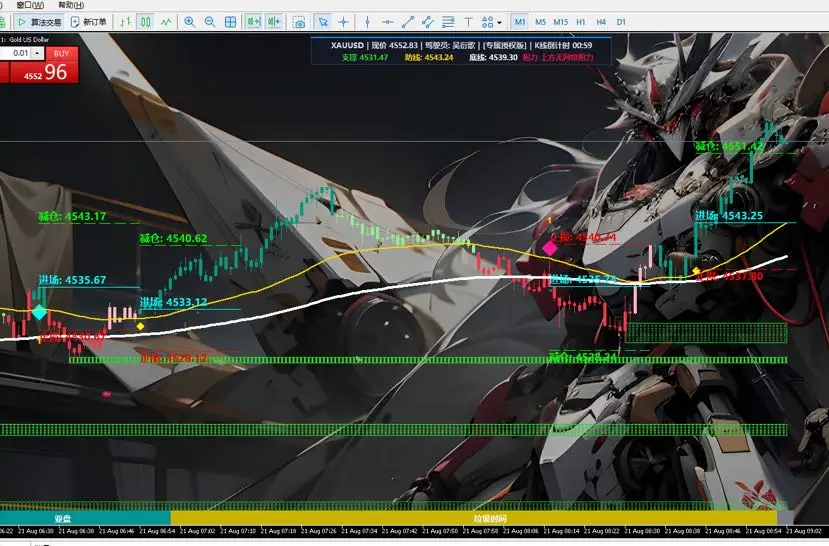Draw a vertical line tool
The image size is (829, 546).
click(367, 22)
